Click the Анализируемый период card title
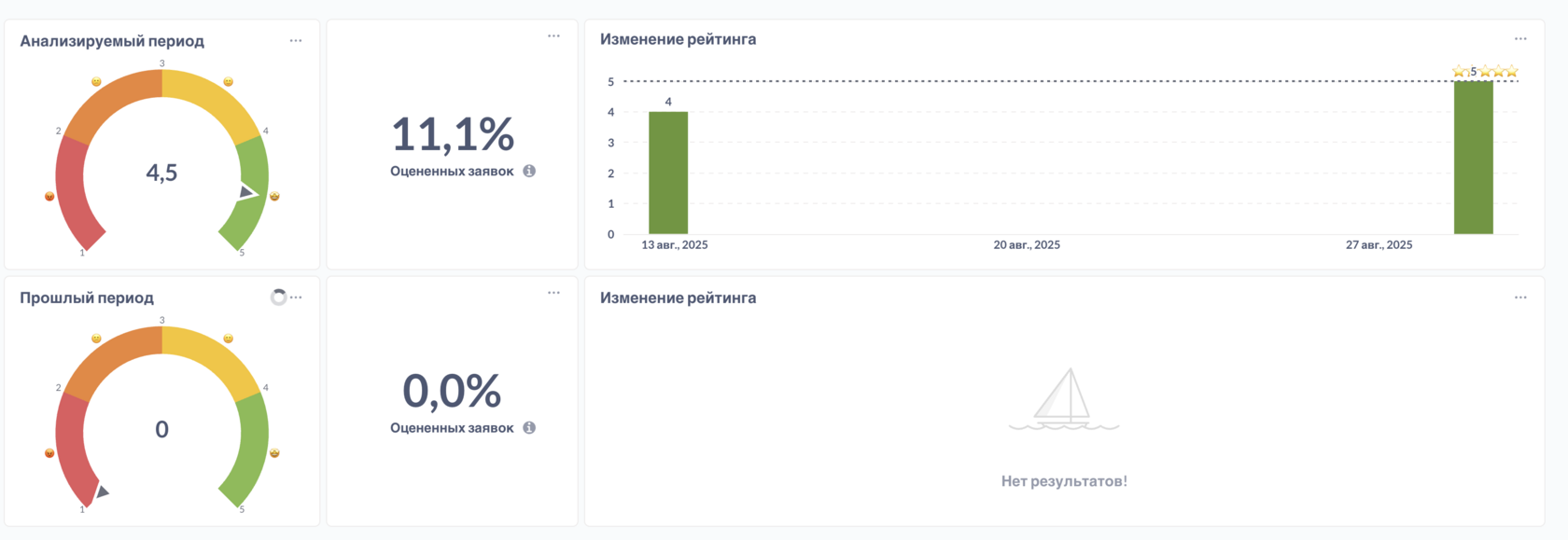This screenshot has height=540, width=1568. coord(112,41)
